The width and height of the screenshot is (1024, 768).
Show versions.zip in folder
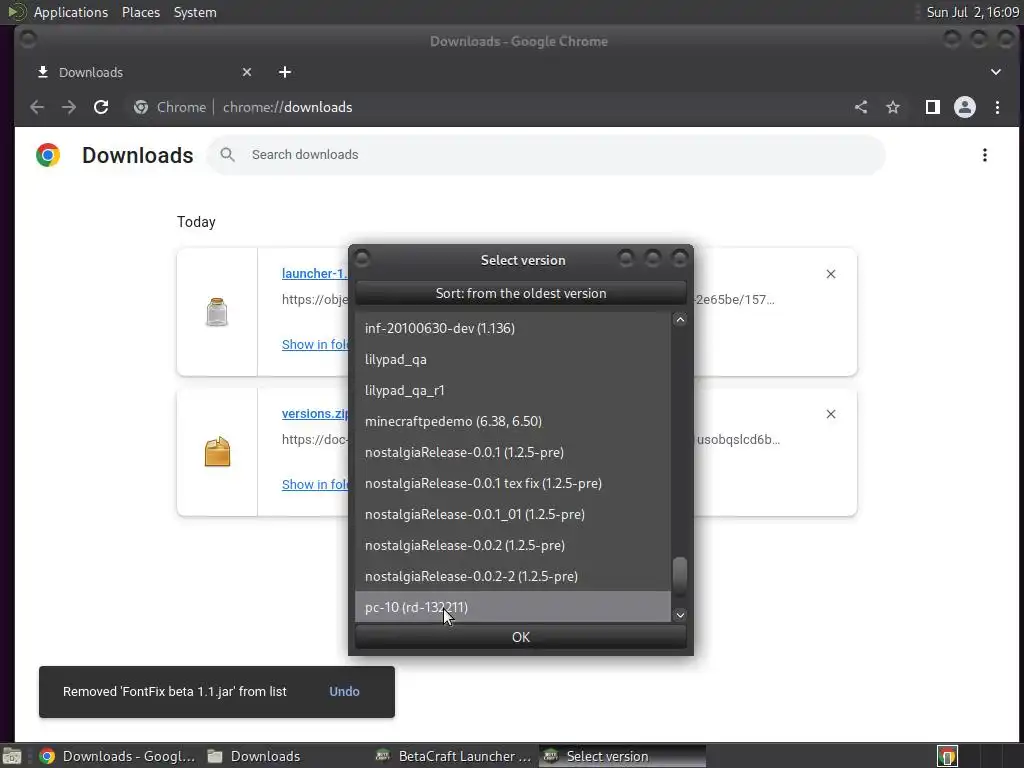point(315,484)
